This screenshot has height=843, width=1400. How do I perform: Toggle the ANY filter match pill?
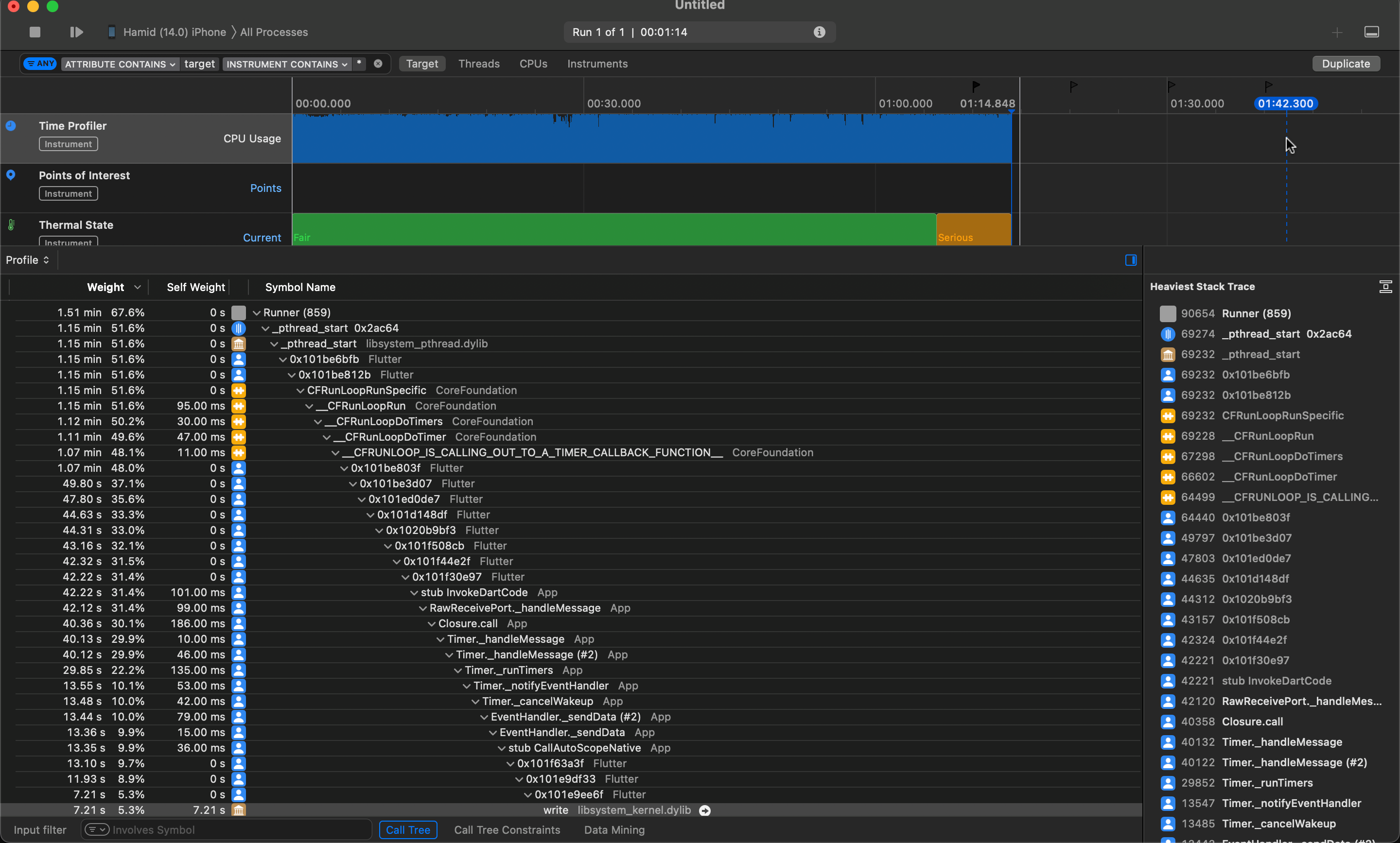pyautogui.click(x=40, y=64)
